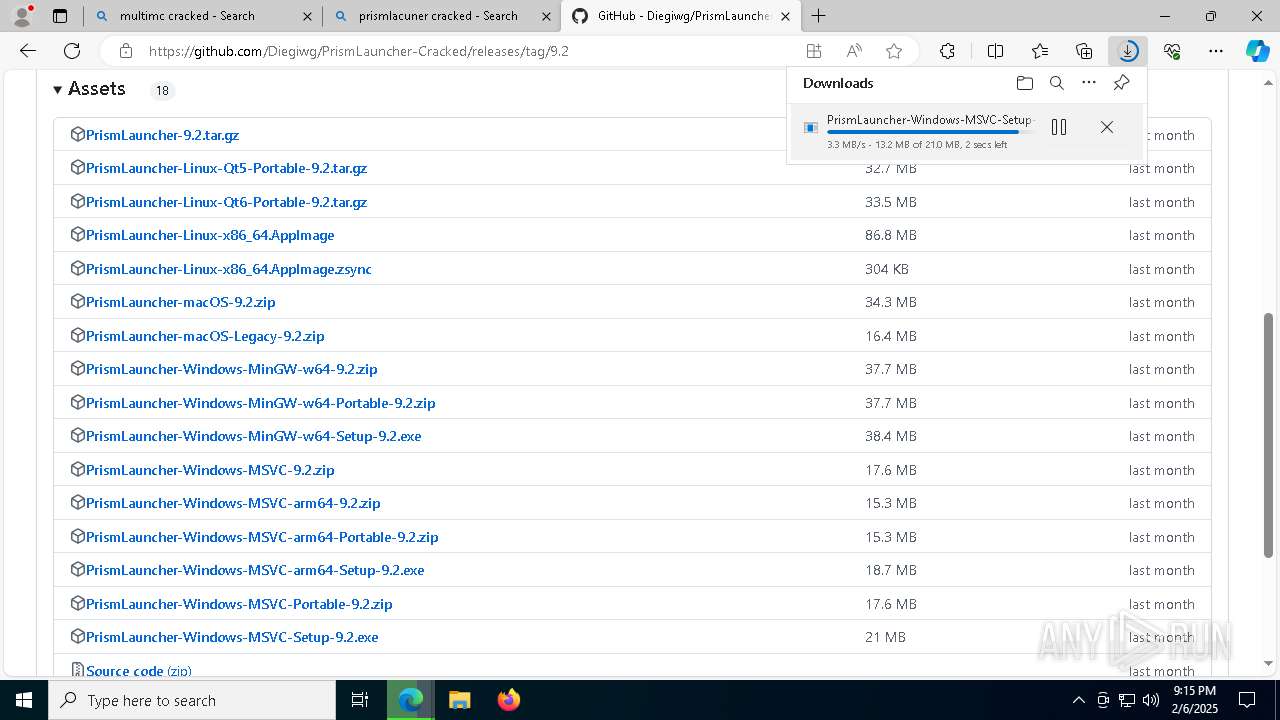Download PrismLauncher-Windows-MSVC-Setup-9.2.exe from assets
The width and height of the screenshot is (1280, 720).
click(232, 637)
